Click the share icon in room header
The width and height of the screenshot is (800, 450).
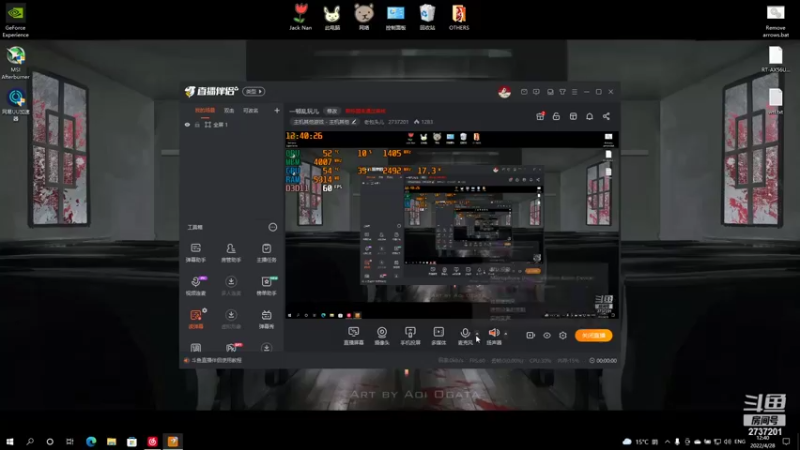tap(606, 116)
